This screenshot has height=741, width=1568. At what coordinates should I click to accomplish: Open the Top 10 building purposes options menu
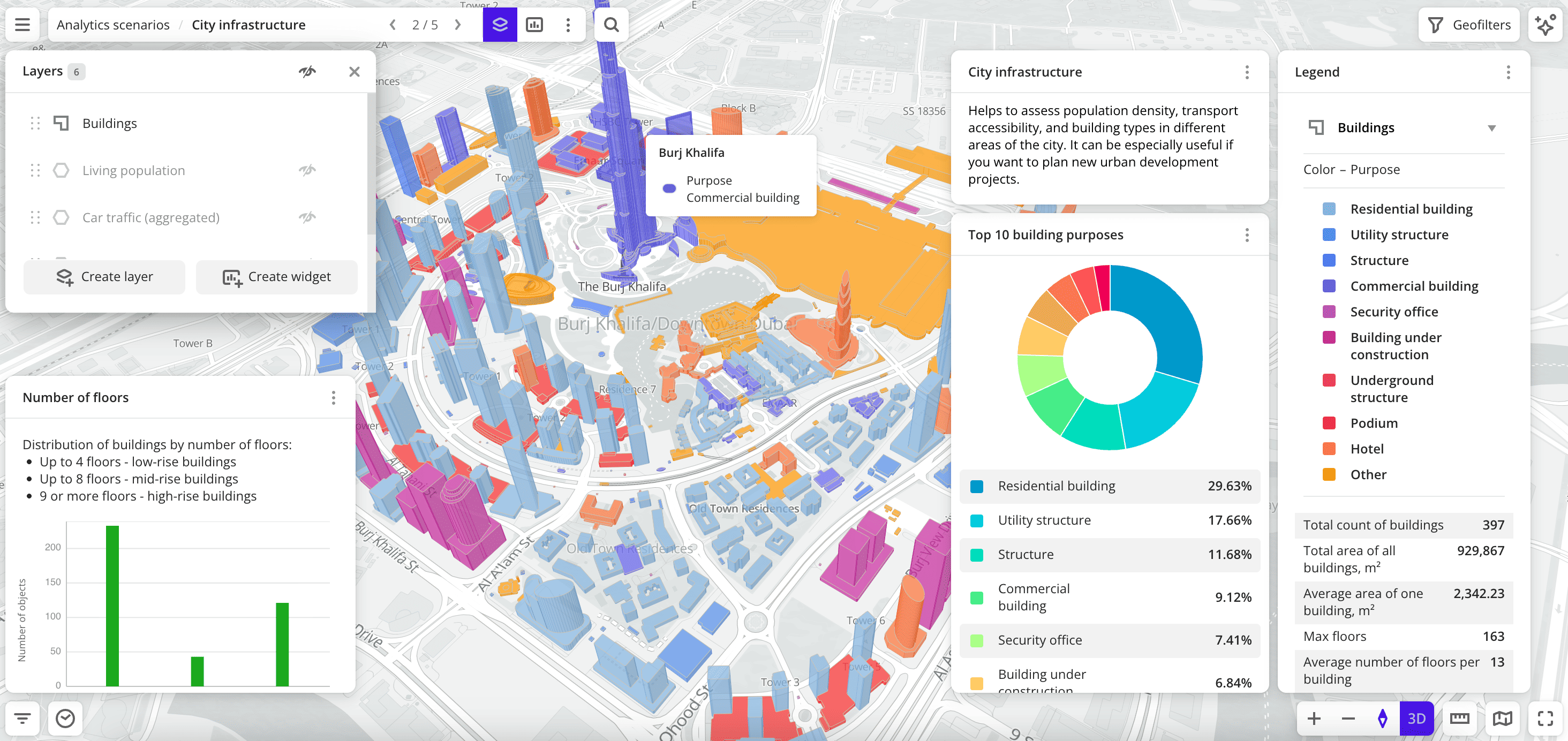pos(1246,235)
